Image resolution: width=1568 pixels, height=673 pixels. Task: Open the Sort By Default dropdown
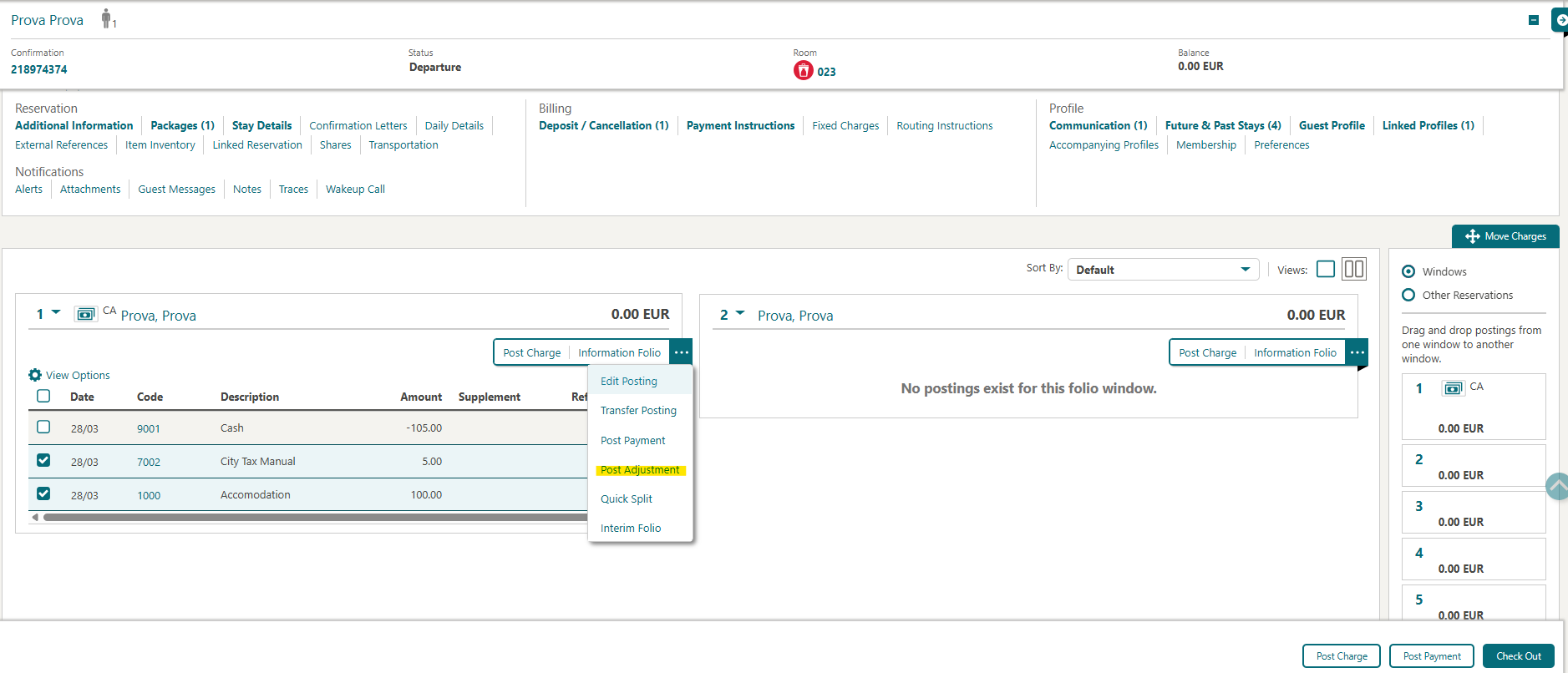coord(1162,270)
